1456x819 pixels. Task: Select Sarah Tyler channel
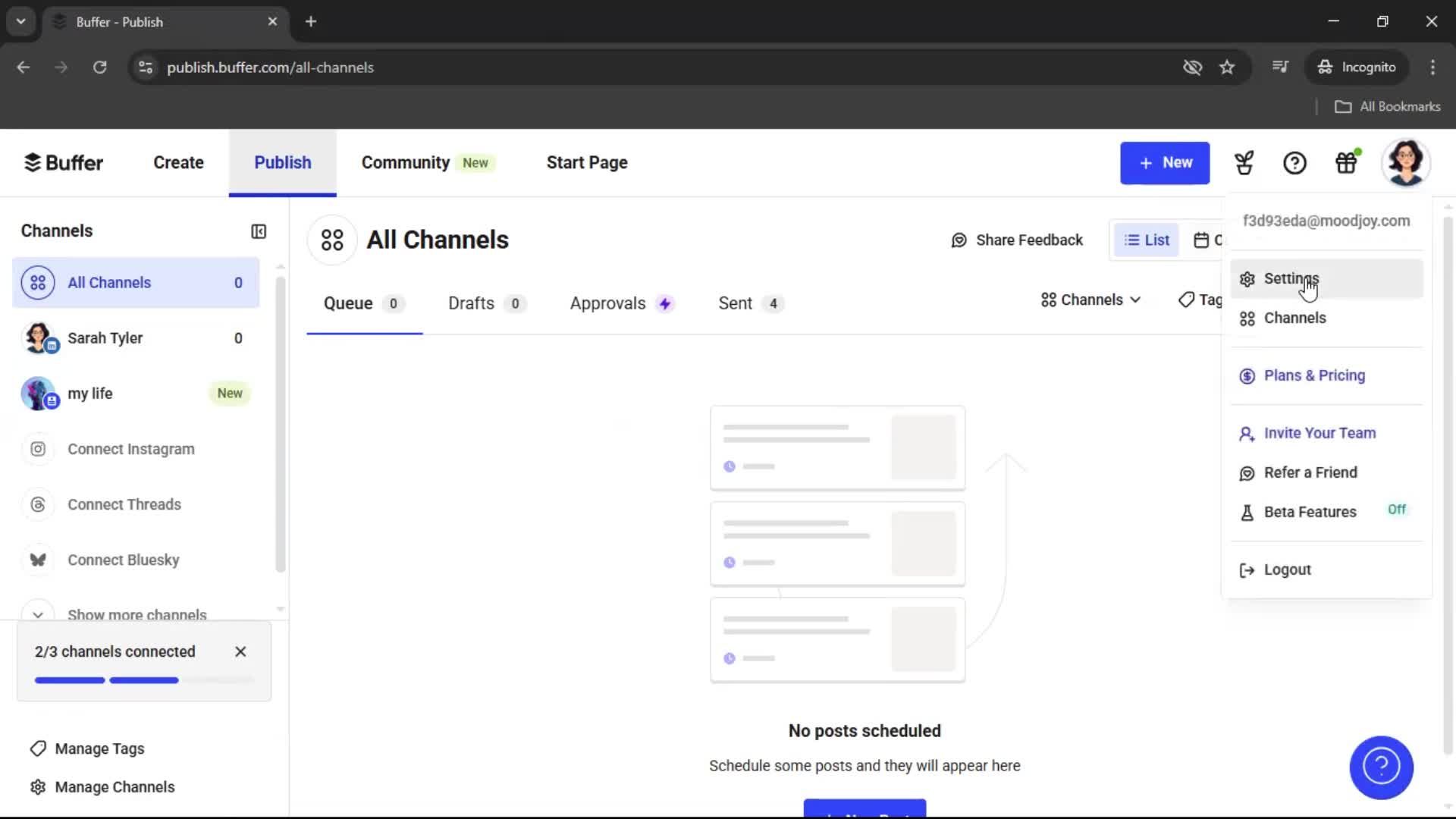pyautogui.click(x=105, y=338)
